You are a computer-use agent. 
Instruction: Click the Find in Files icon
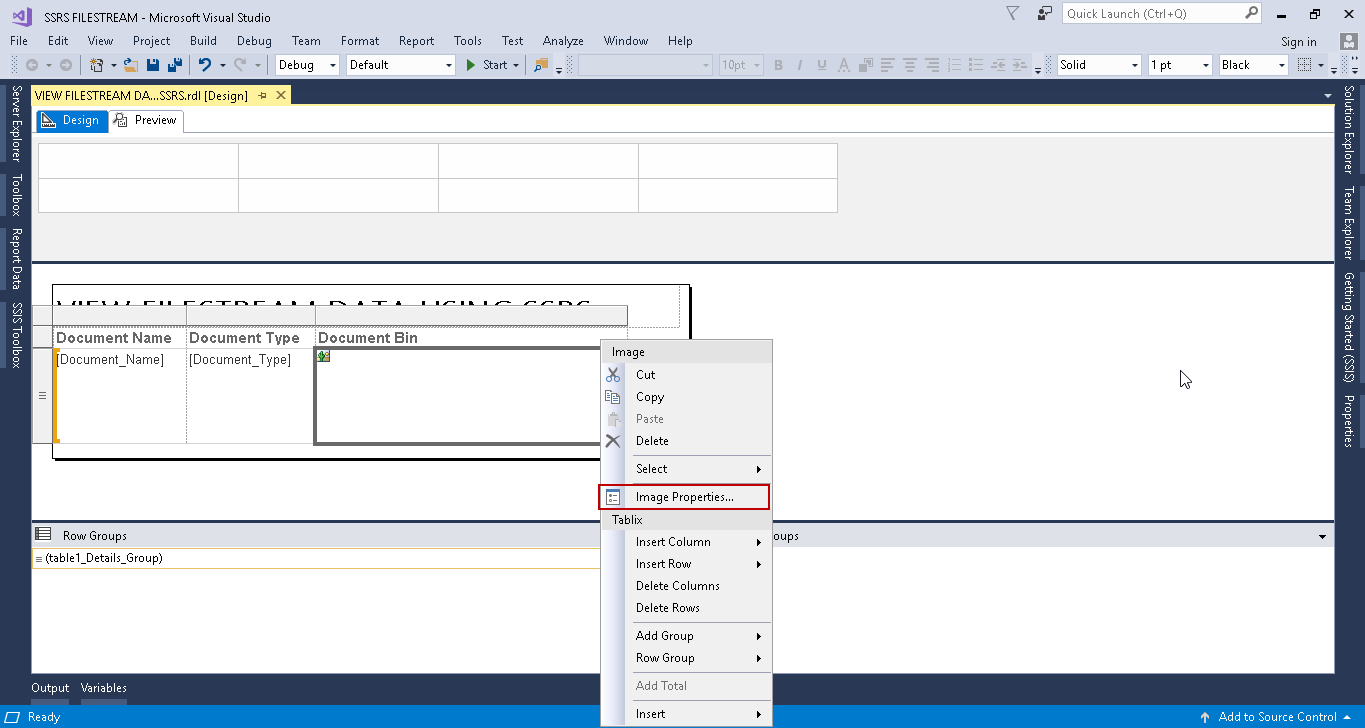pos(541,65)
